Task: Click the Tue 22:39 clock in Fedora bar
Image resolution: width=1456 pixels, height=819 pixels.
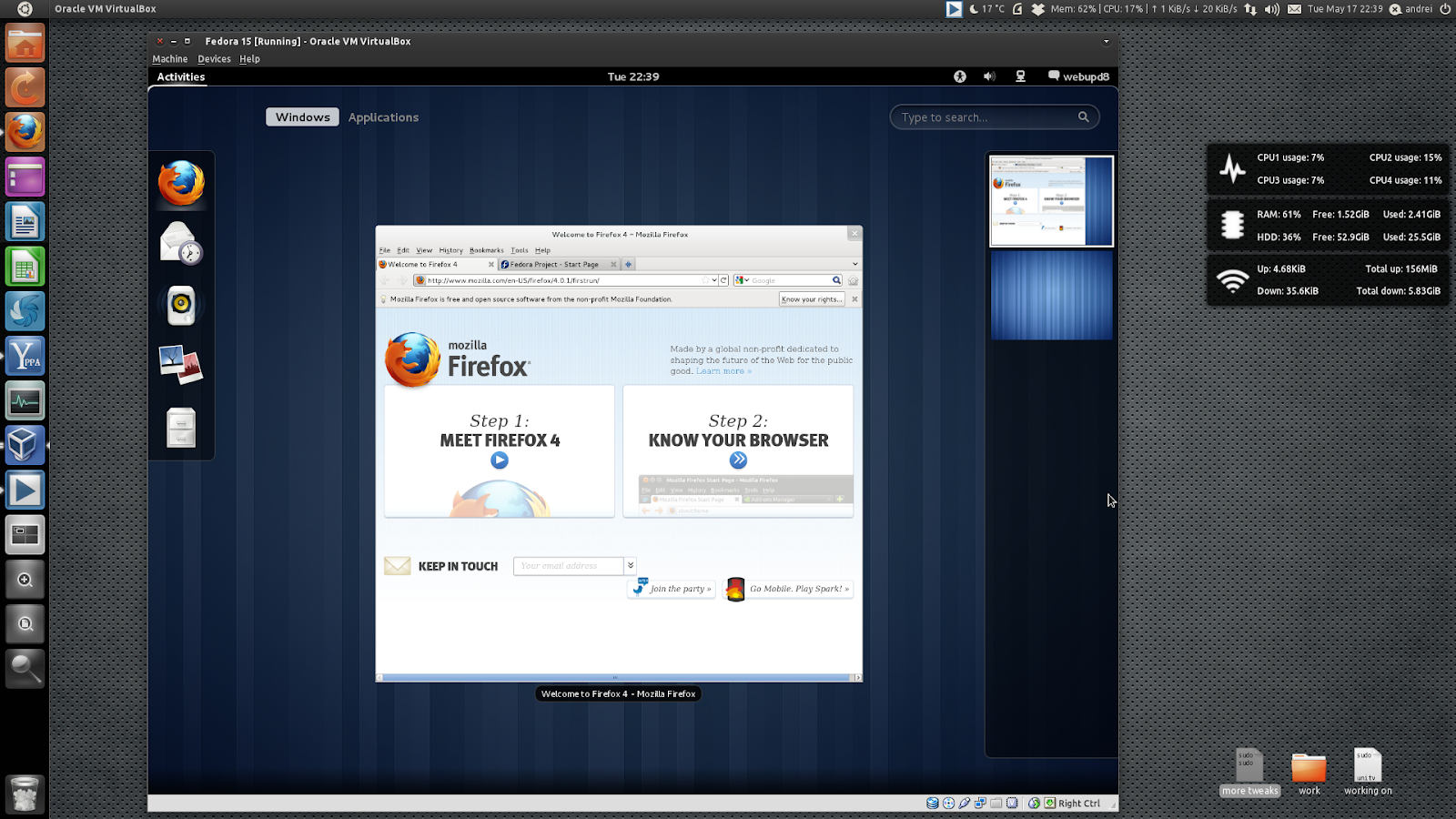Action: coord(633,76)
